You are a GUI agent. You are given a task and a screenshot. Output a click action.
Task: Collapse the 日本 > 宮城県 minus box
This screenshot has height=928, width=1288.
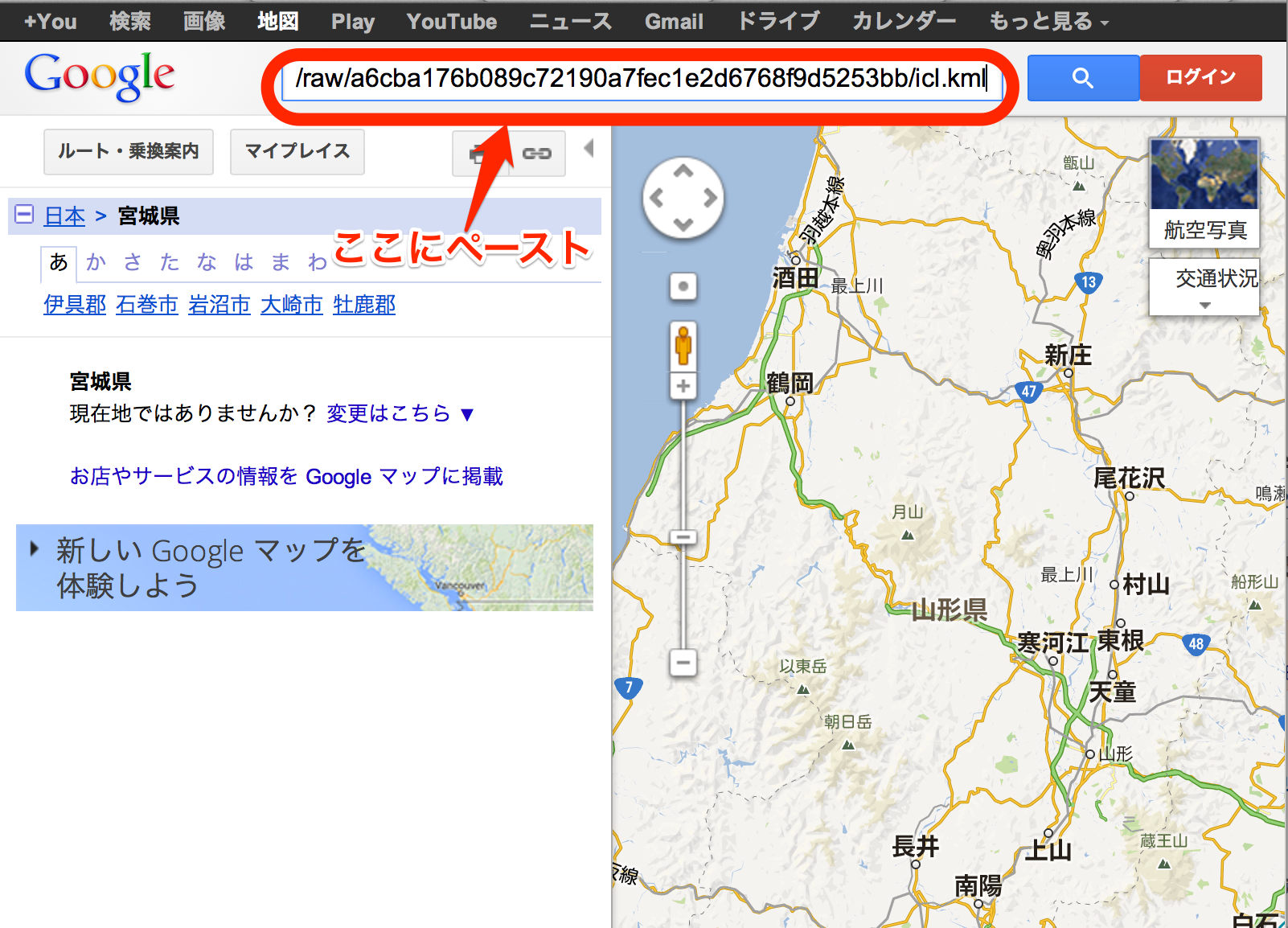24,215
